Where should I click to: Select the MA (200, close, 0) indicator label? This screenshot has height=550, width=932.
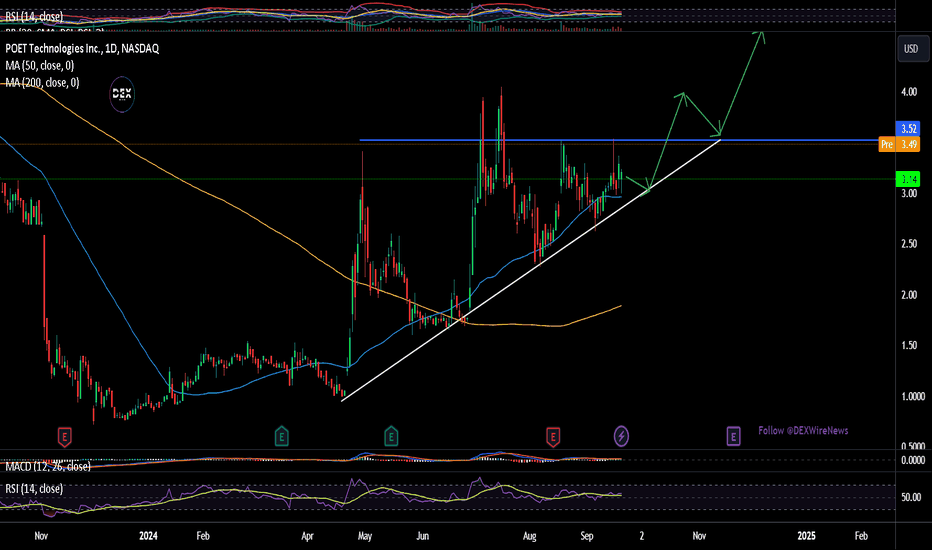coord(42,83)
